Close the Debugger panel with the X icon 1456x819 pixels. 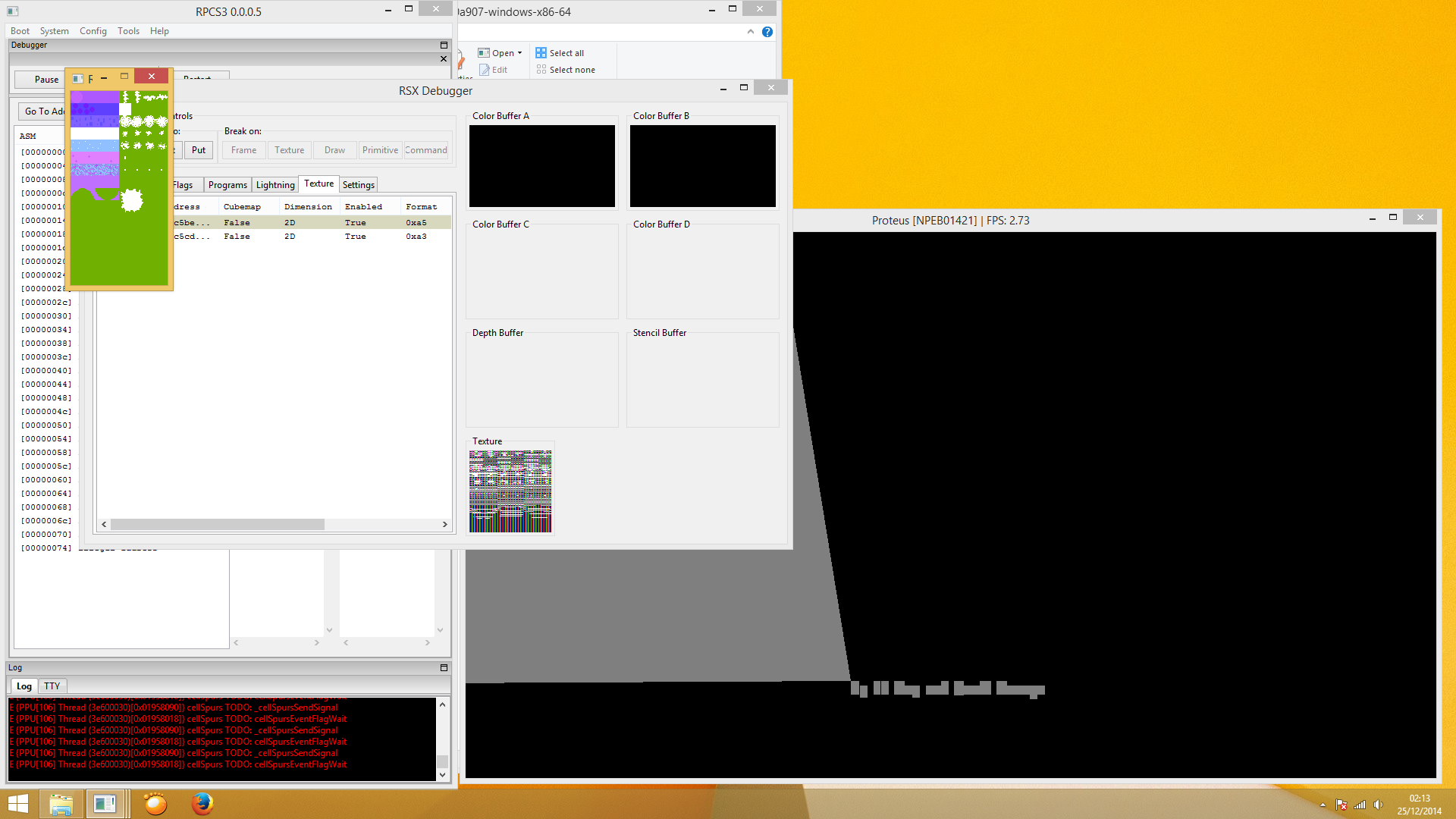pyautogui.click(x=444, y=59)
